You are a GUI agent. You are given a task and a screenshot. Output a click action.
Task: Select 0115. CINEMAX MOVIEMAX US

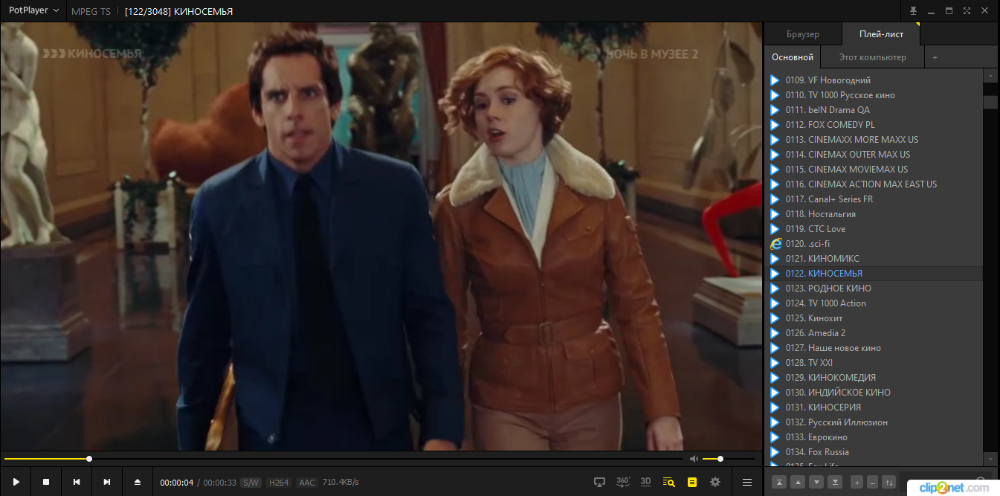873,170
